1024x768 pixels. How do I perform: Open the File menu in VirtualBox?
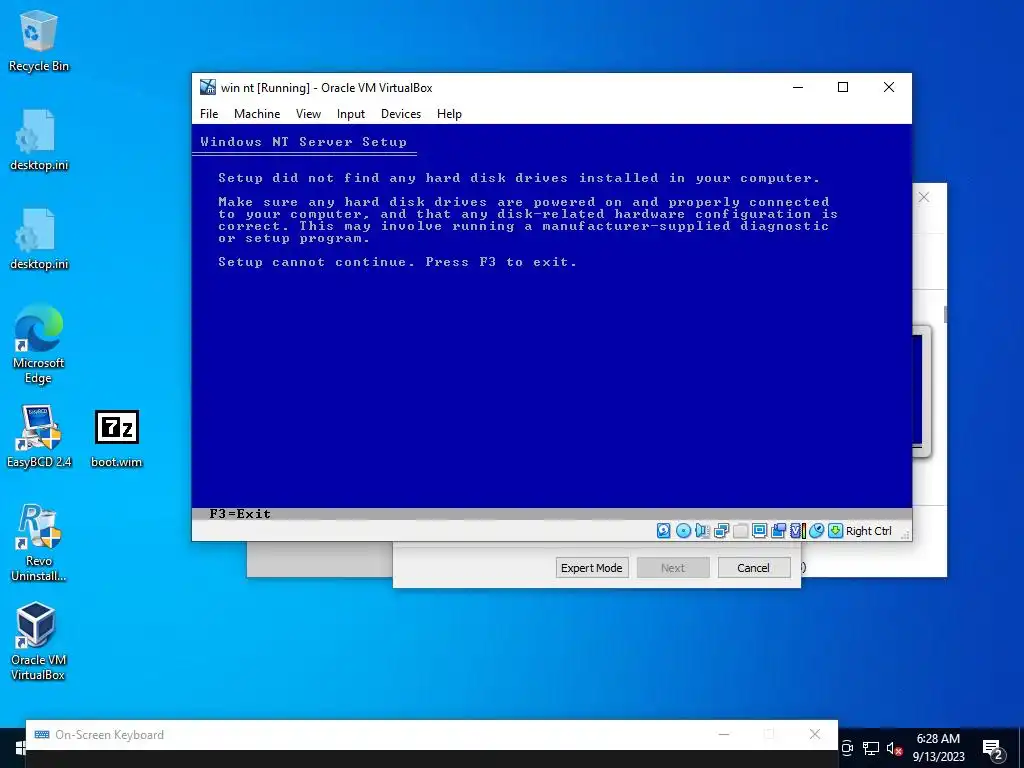(x=209, y=114)
